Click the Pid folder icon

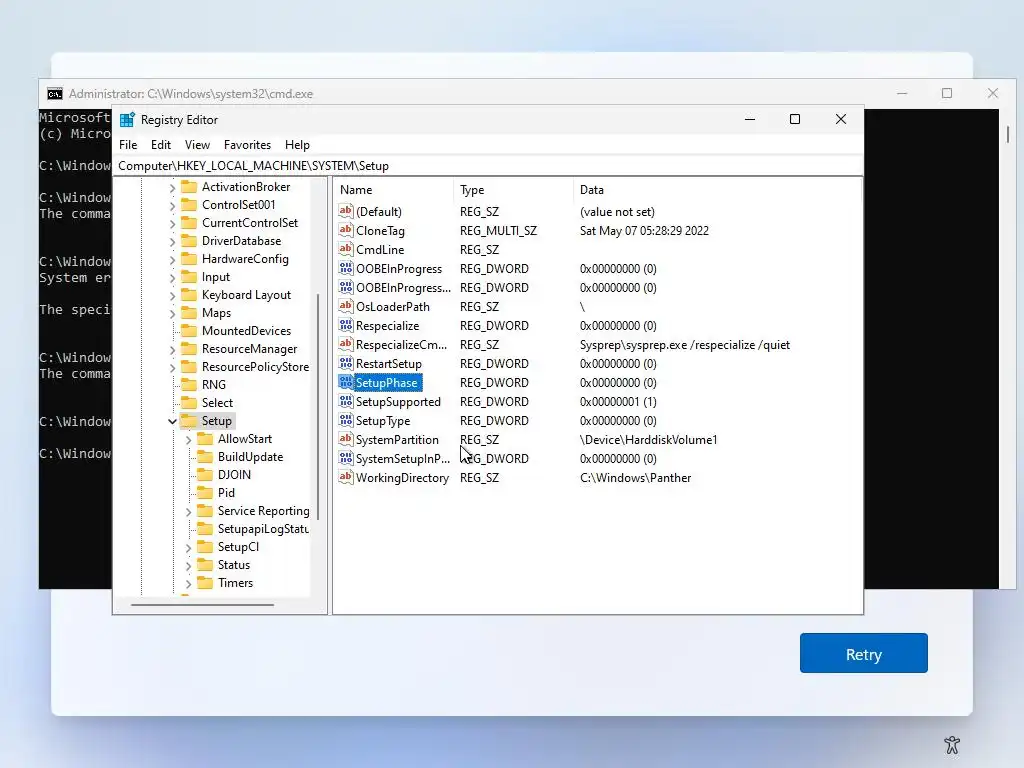pyautogui.click(x=205, y=492)
